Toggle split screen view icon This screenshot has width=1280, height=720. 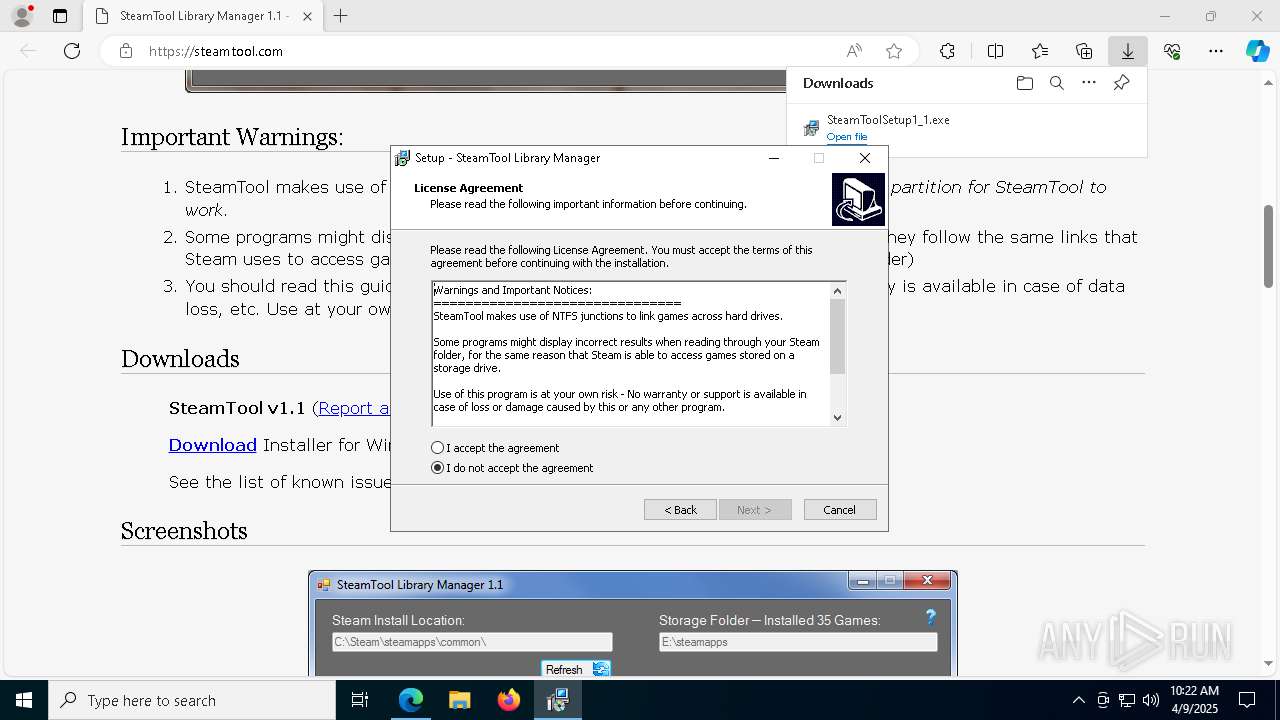coord(995,51)
